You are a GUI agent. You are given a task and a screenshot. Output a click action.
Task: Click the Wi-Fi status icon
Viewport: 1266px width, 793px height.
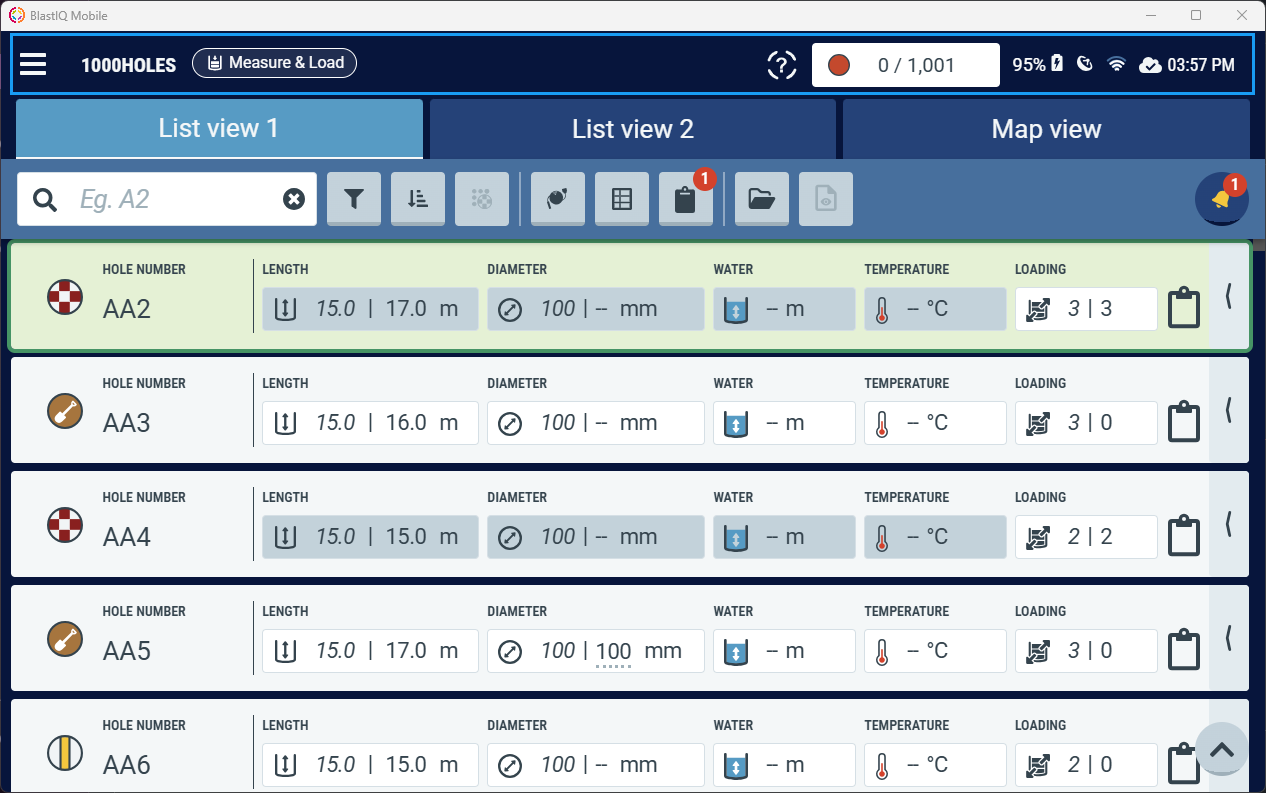tap(1116, 65)
